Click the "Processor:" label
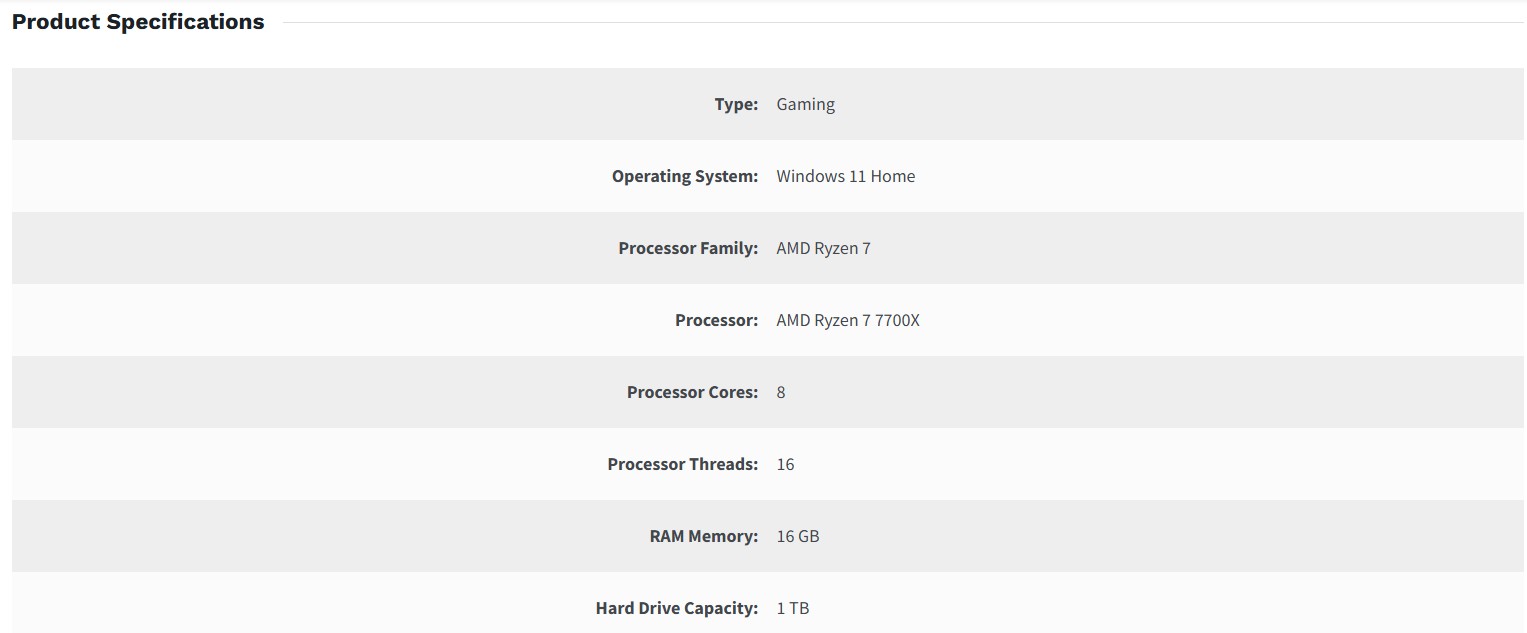The width and height of the screenshot is (1527, 633). coord(716,320)
